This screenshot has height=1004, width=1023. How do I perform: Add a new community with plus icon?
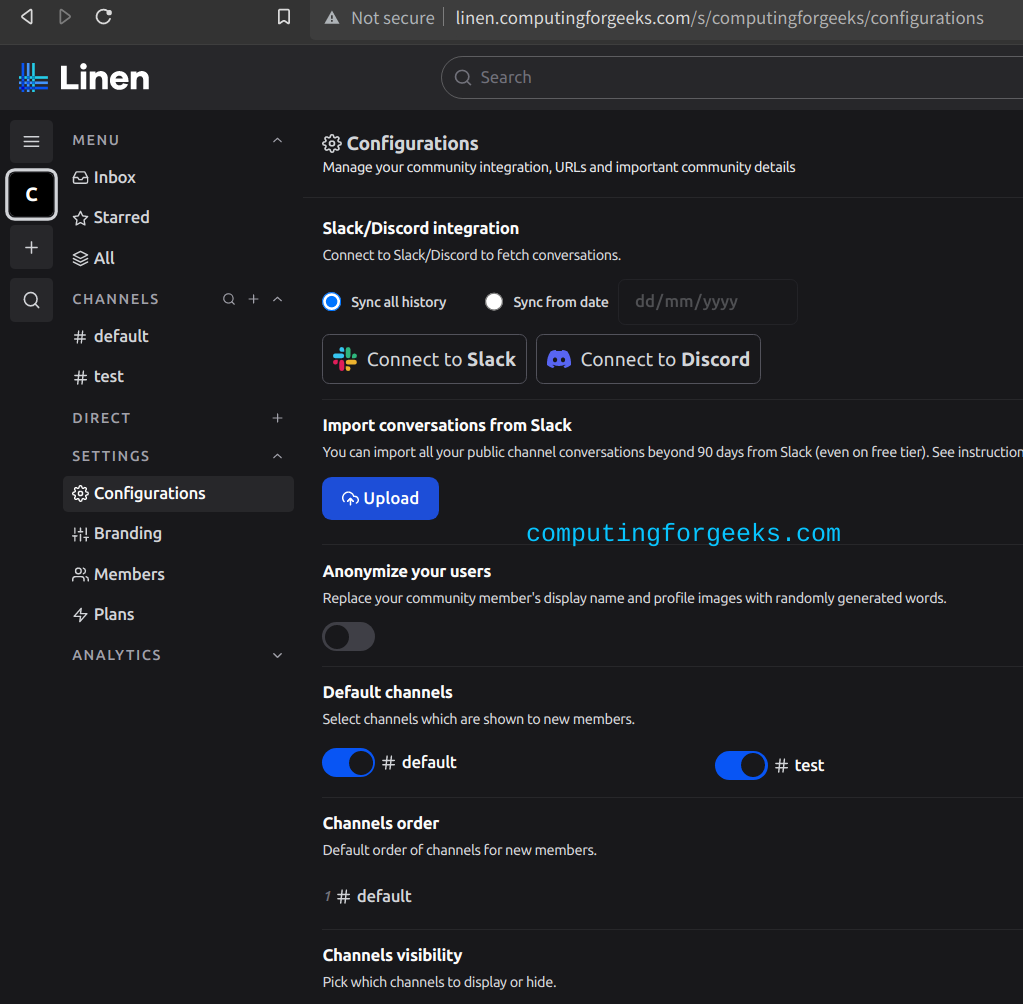31,248
